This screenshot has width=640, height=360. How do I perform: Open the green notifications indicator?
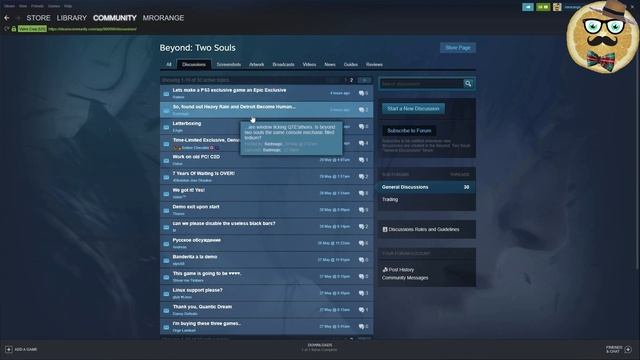543,7
